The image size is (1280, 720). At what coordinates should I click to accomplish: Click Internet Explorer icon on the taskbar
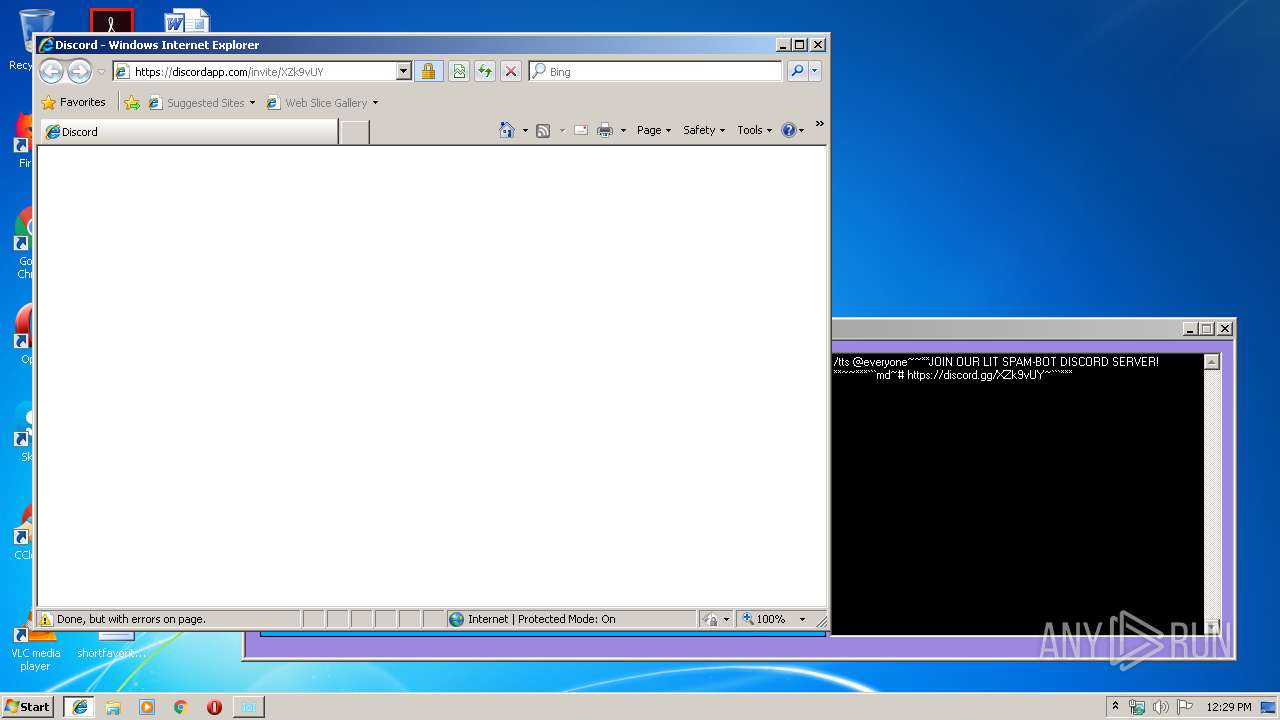click(x=79, y=707)
